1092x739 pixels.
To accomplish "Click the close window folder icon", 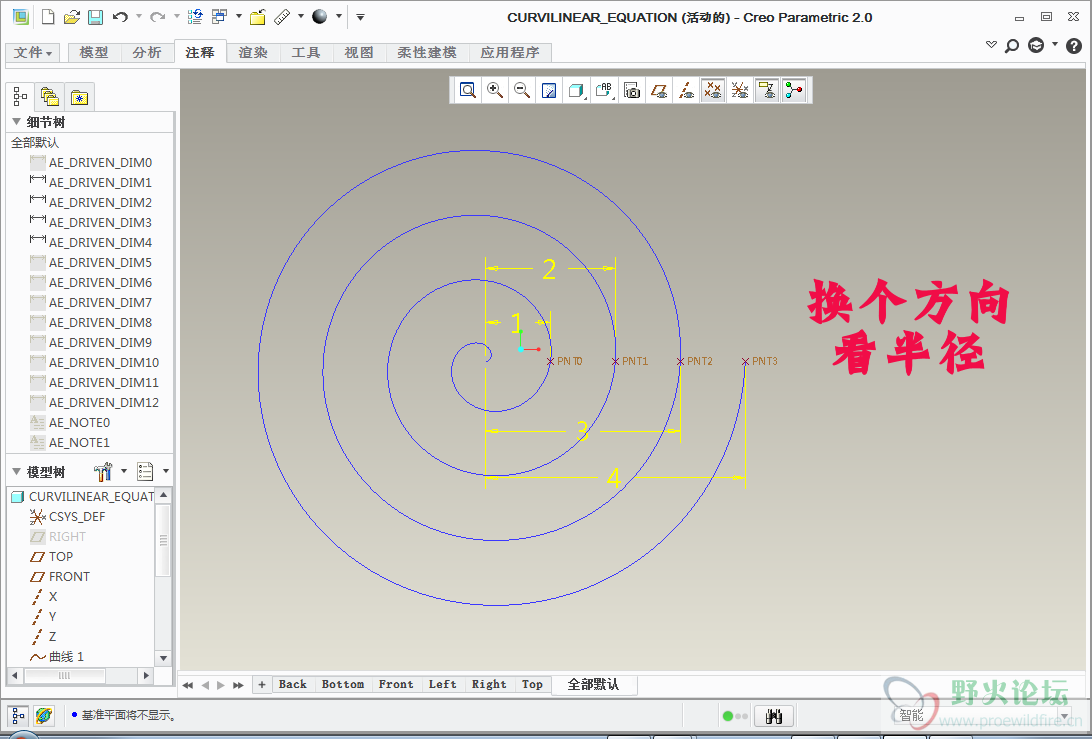I will point(258,17).
